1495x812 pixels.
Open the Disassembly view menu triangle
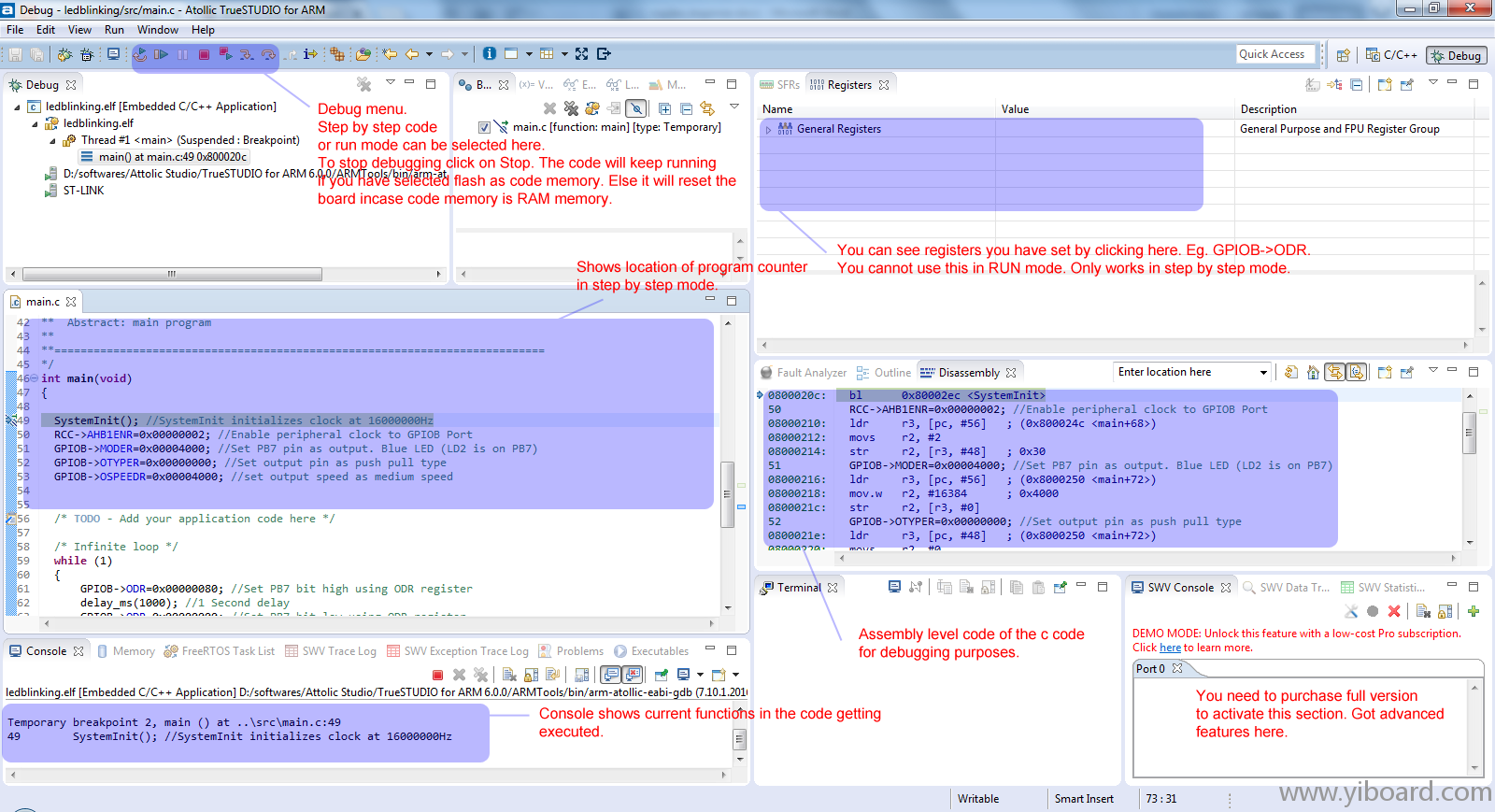click(x=1432, y=370)
